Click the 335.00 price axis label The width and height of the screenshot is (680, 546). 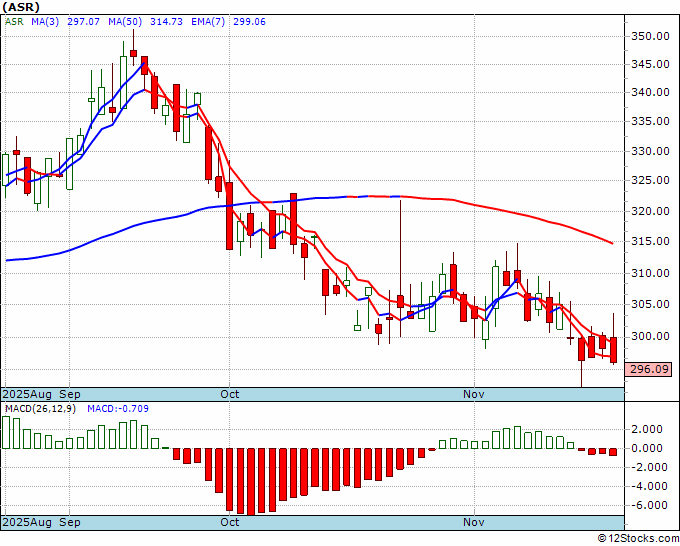650,121
